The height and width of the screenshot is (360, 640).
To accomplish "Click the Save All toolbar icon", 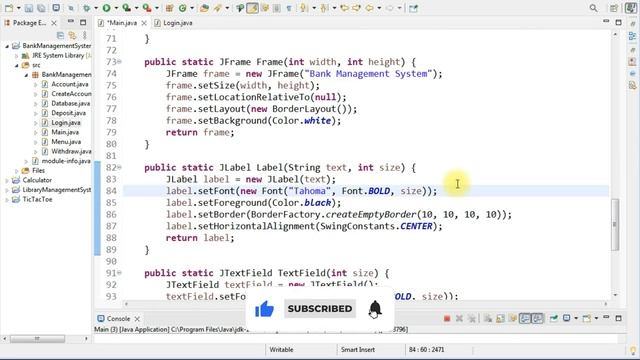I will click(x=41, y=8).
